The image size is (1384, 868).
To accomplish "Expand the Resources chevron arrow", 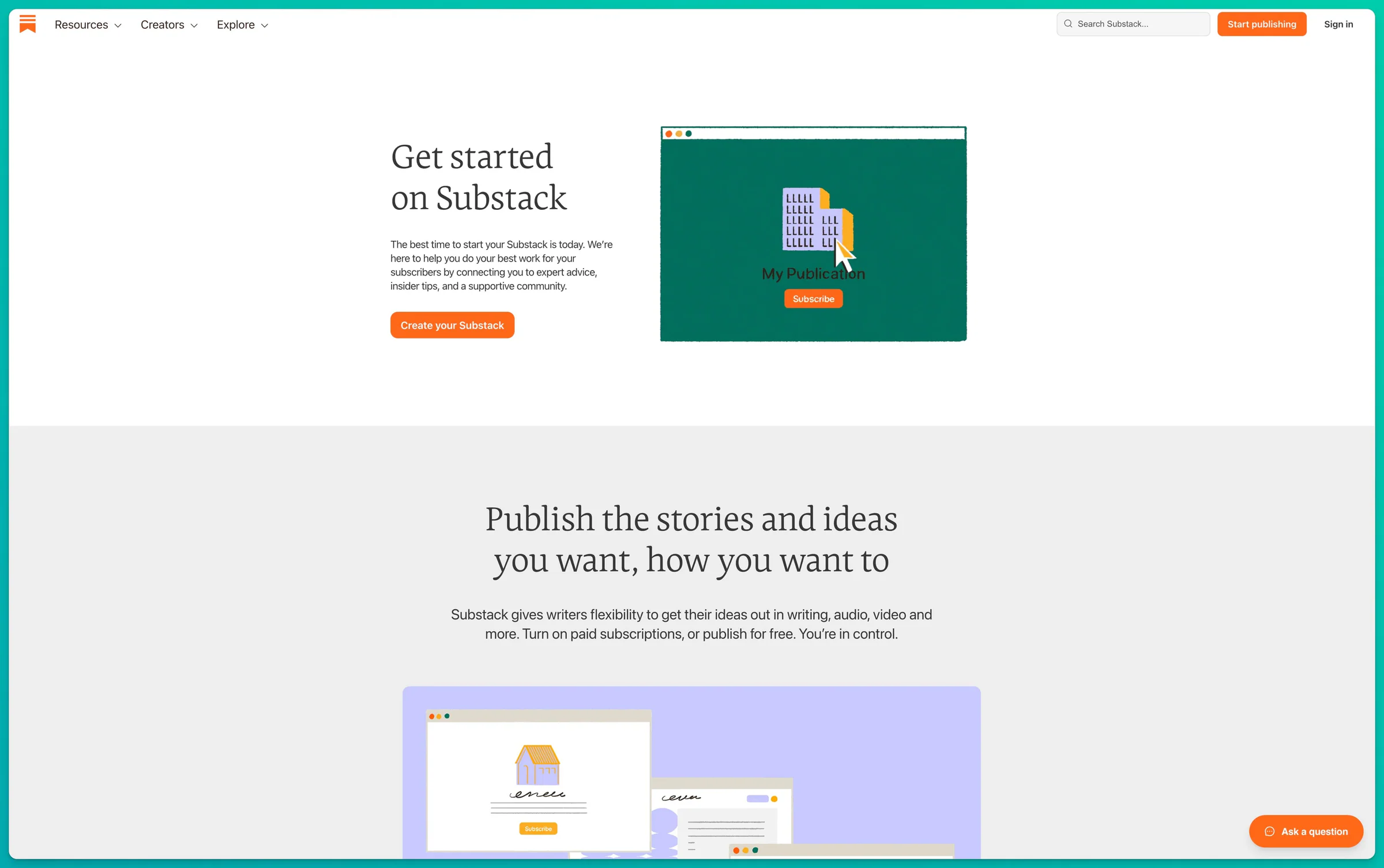I will [118, 25].
